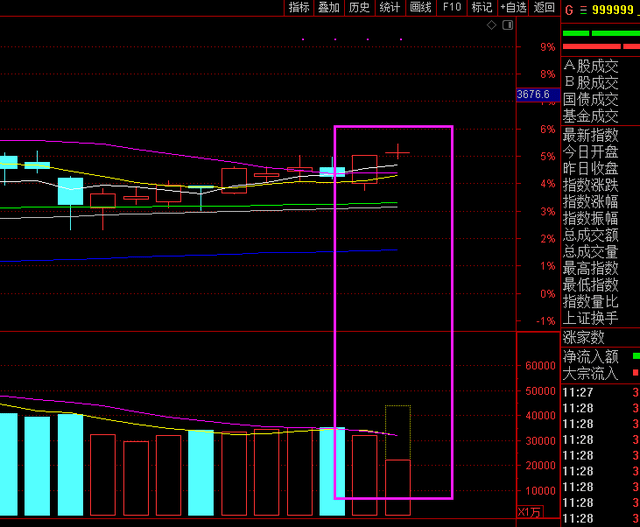Add to watchlist with +自选
640x527 pixels.
[x=513, y=7]
